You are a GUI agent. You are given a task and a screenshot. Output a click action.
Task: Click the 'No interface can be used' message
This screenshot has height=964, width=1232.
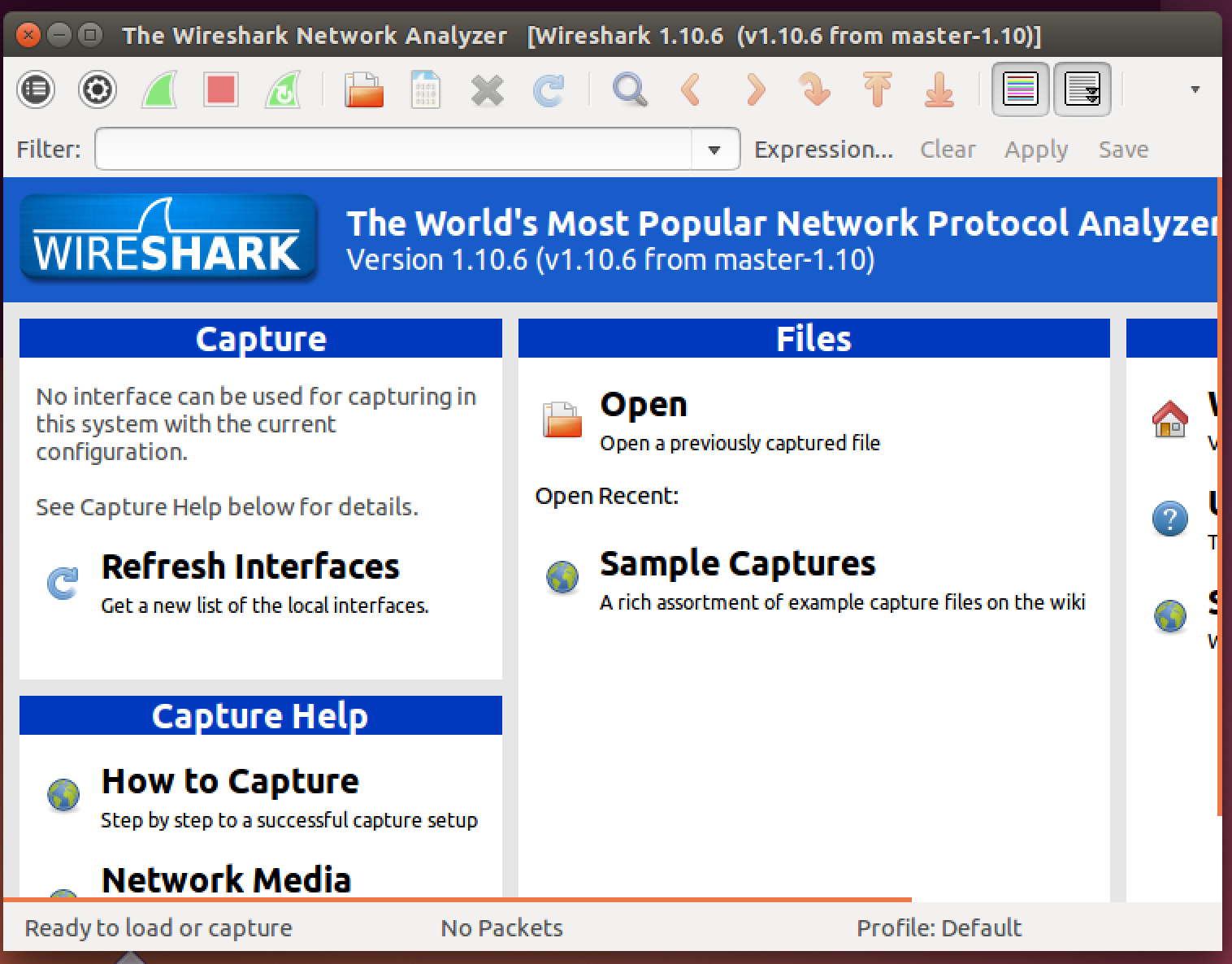[256, 424]
